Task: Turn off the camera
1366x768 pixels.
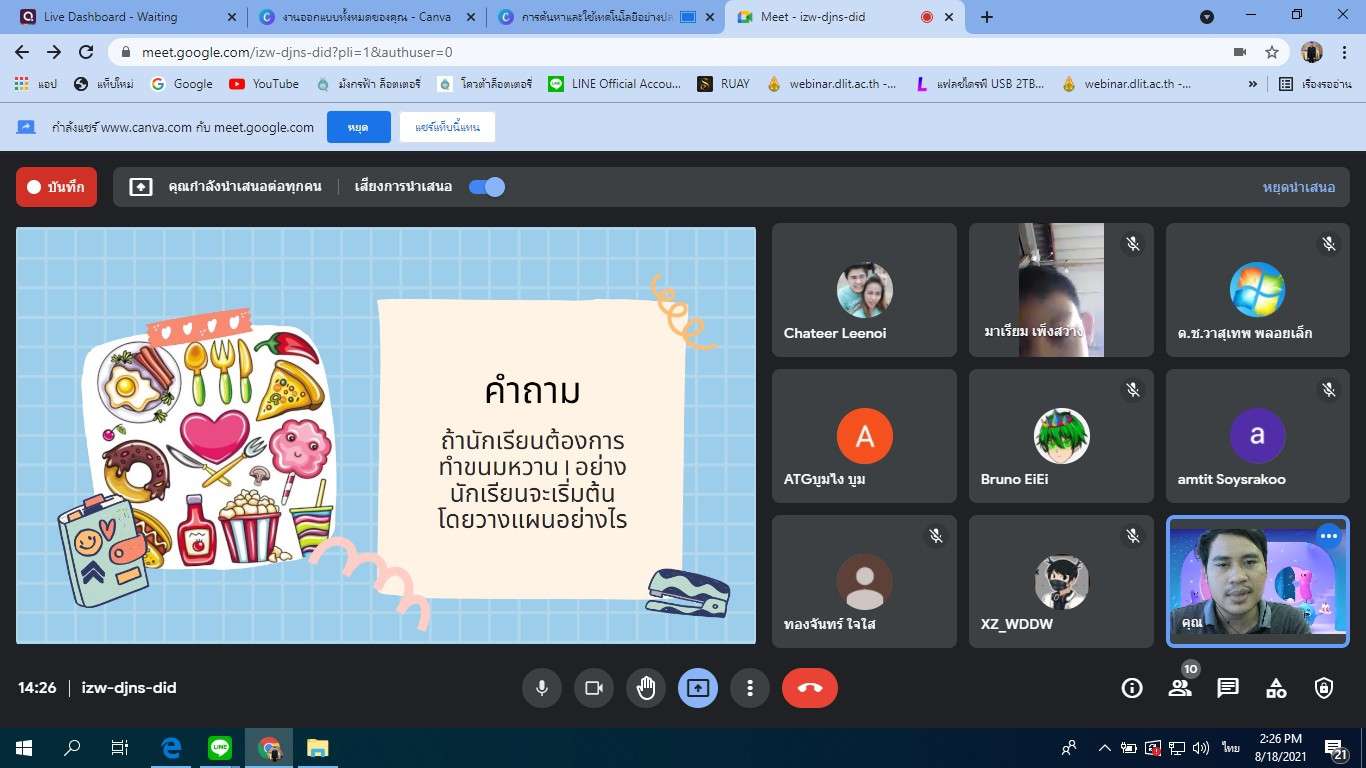Action: click(x=594, y=688)
